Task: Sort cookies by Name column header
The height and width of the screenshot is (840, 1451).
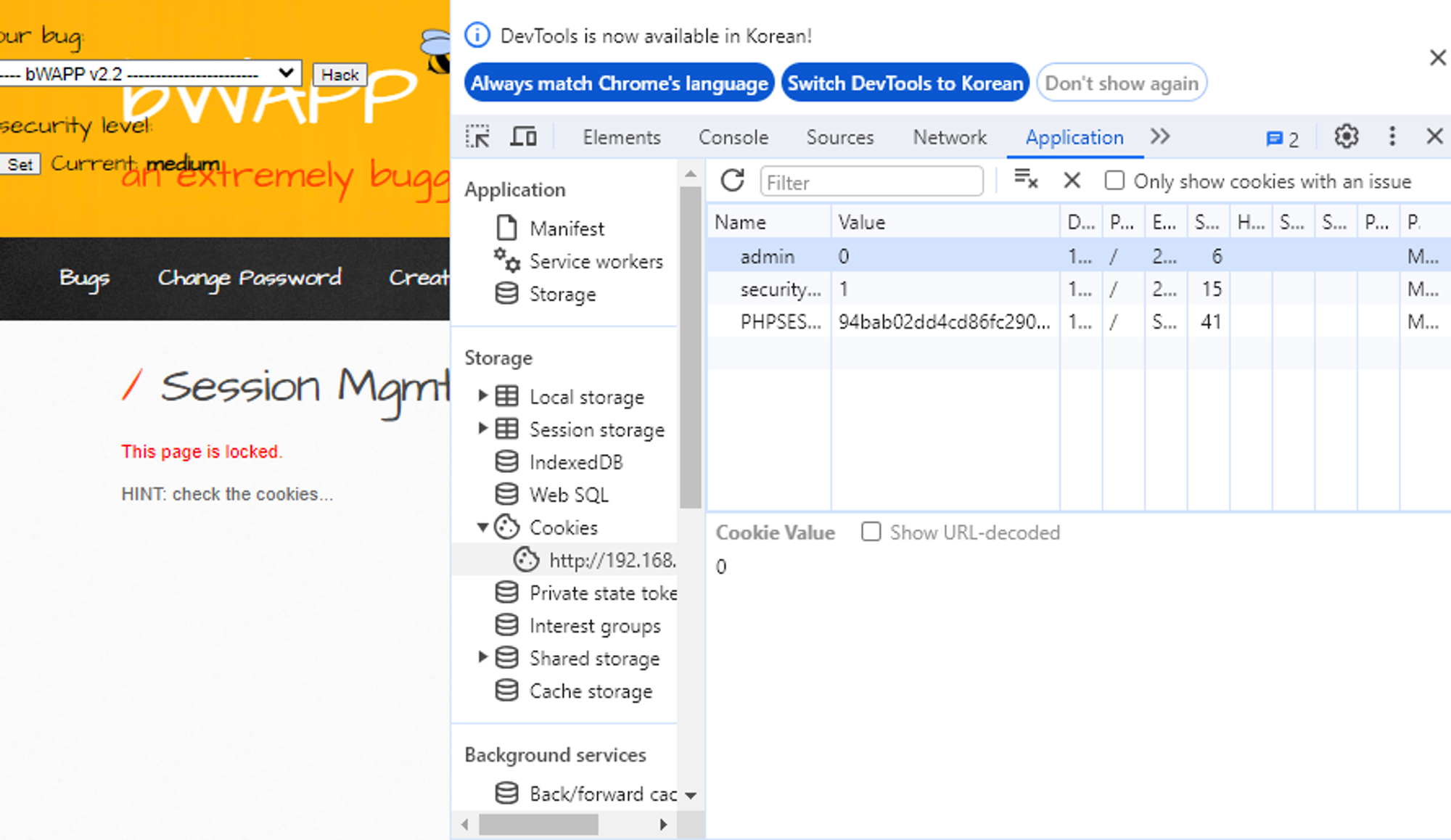Action: click(x=769, y=222)
